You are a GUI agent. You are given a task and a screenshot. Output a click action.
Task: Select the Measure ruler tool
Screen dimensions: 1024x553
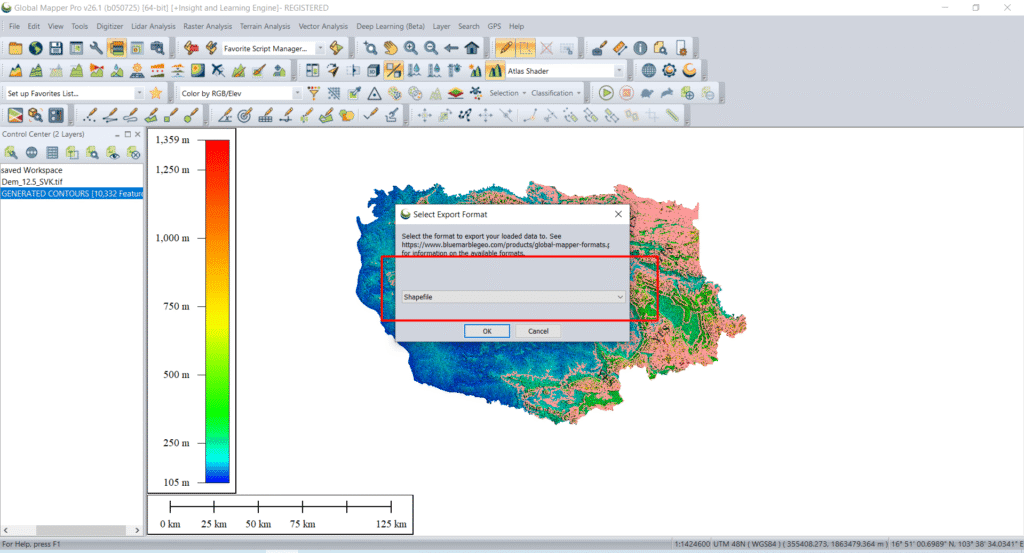620,48
